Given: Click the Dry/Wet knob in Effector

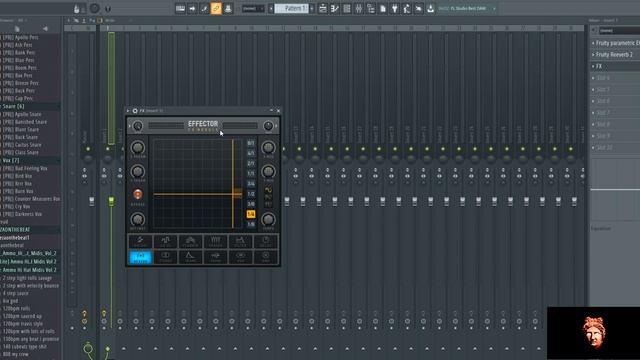Looking at the screenshot, I should click(138, 220).
